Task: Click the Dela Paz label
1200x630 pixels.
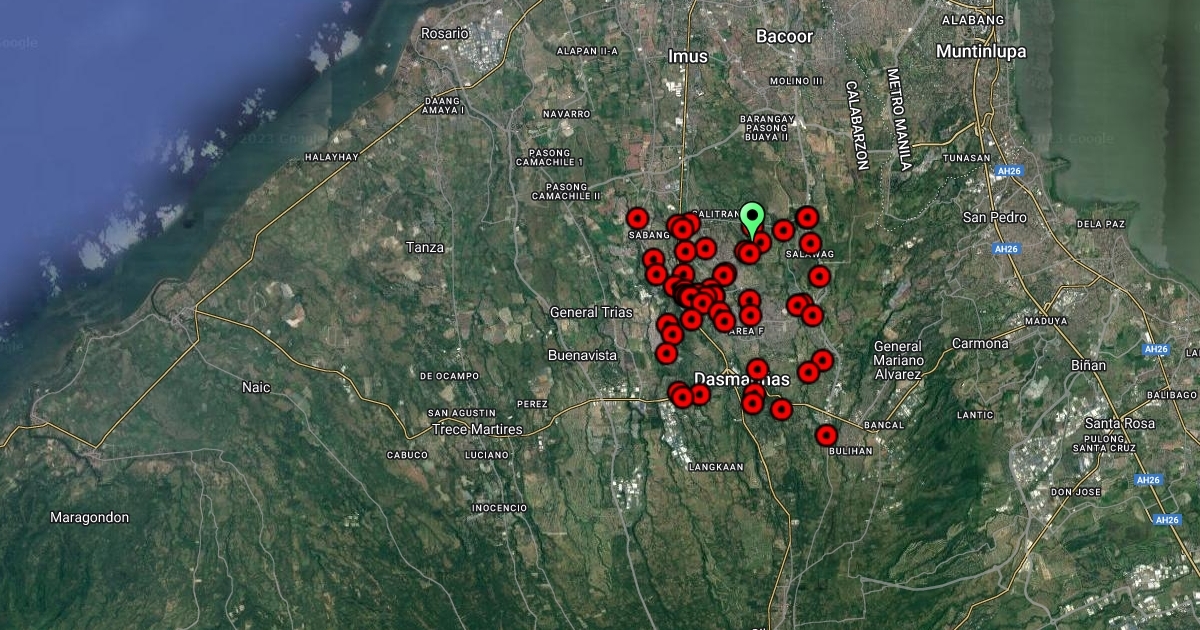Action: (1101, 224)
